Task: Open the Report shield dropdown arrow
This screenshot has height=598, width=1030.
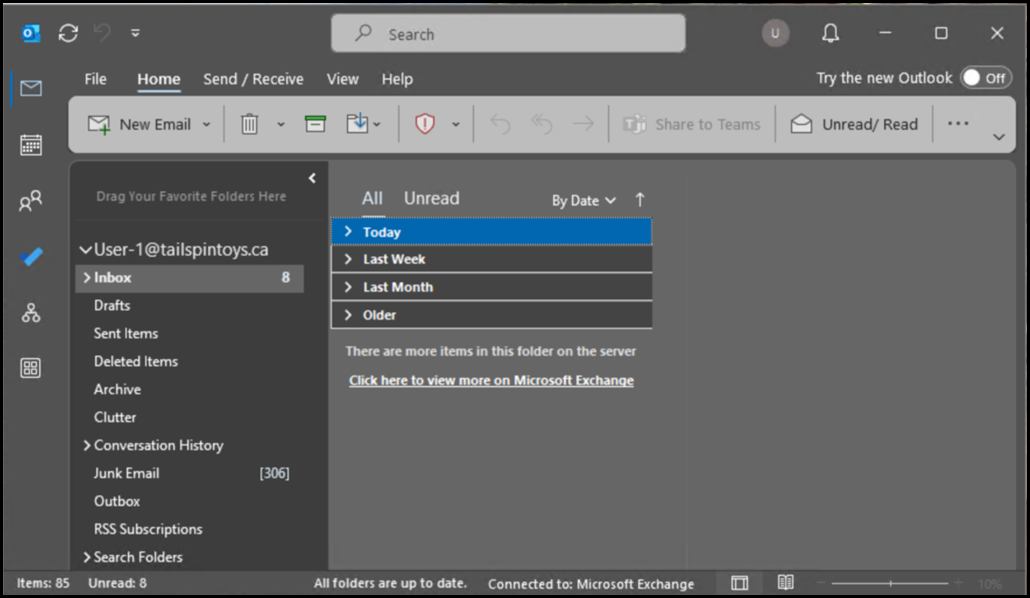Action: point(455,124)
